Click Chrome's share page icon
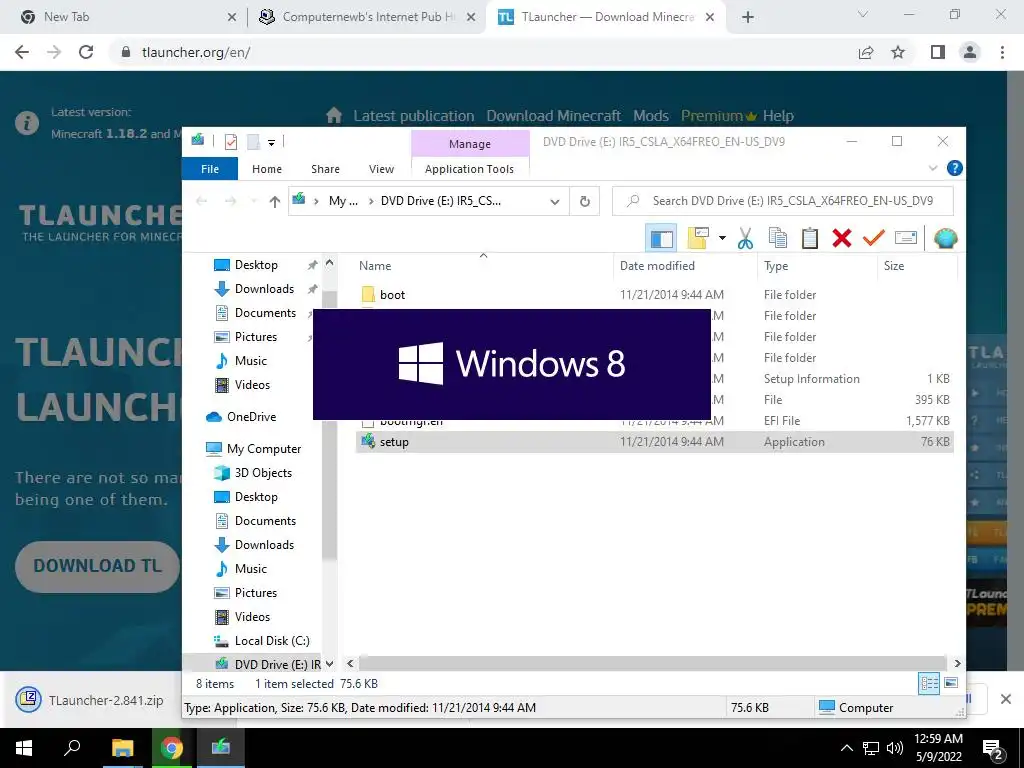Viewport: 1024px width, 768px height. [x=866, y=52]
